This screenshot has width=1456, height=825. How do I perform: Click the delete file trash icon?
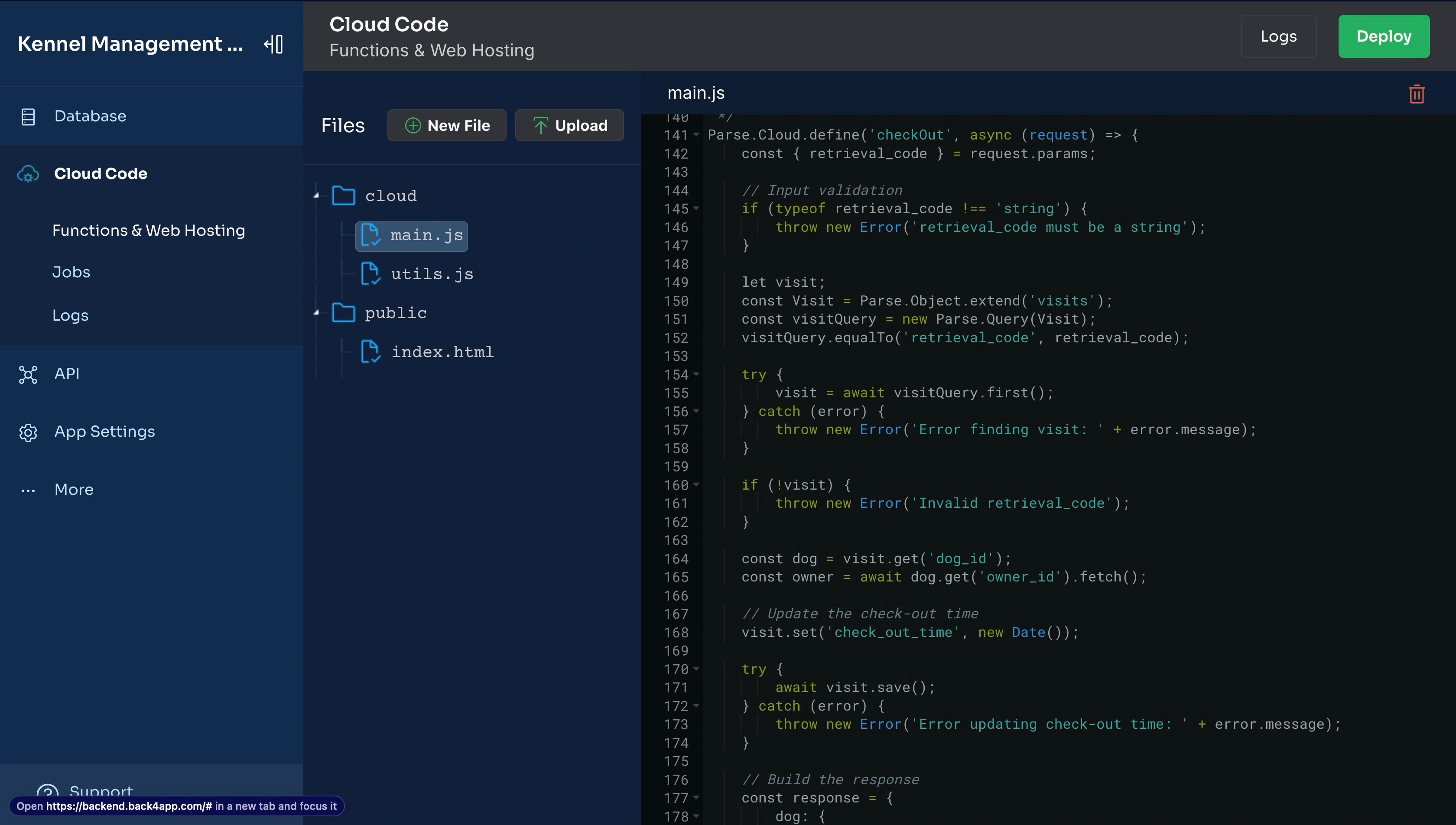pyautogui.click(x=1417, y=94)
